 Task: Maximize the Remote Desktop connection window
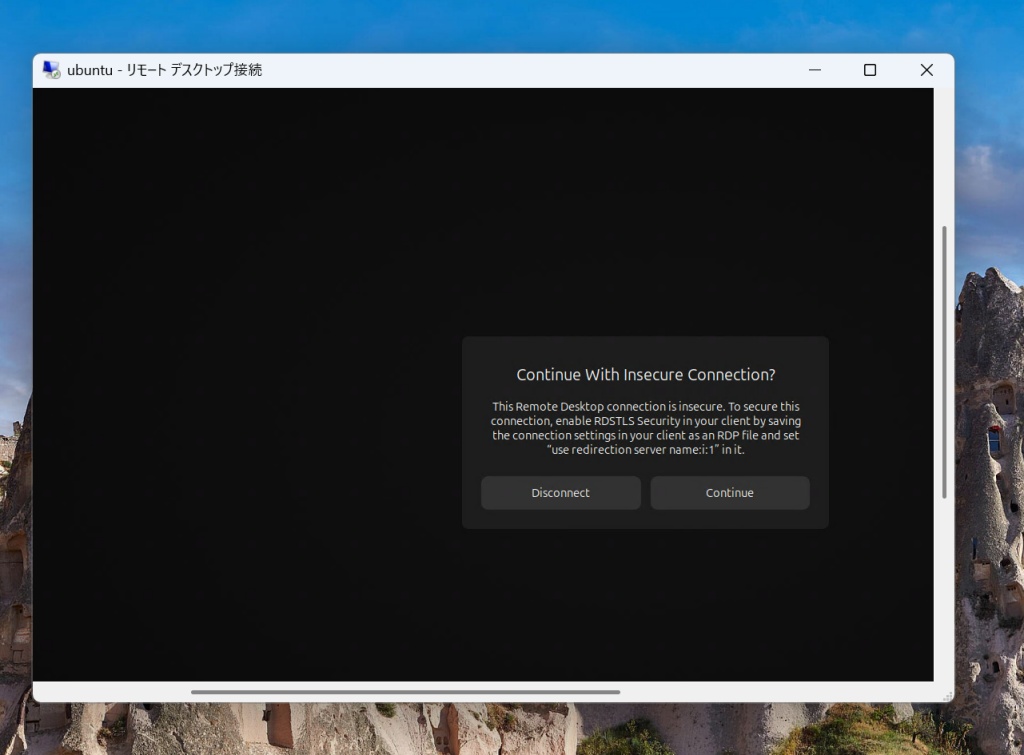pyautogui.click(x=870, y=70)
